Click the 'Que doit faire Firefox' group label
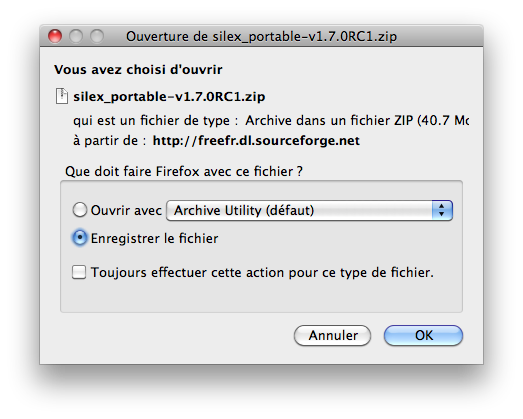This screenshot has height=419, width=523. [184, 171]
